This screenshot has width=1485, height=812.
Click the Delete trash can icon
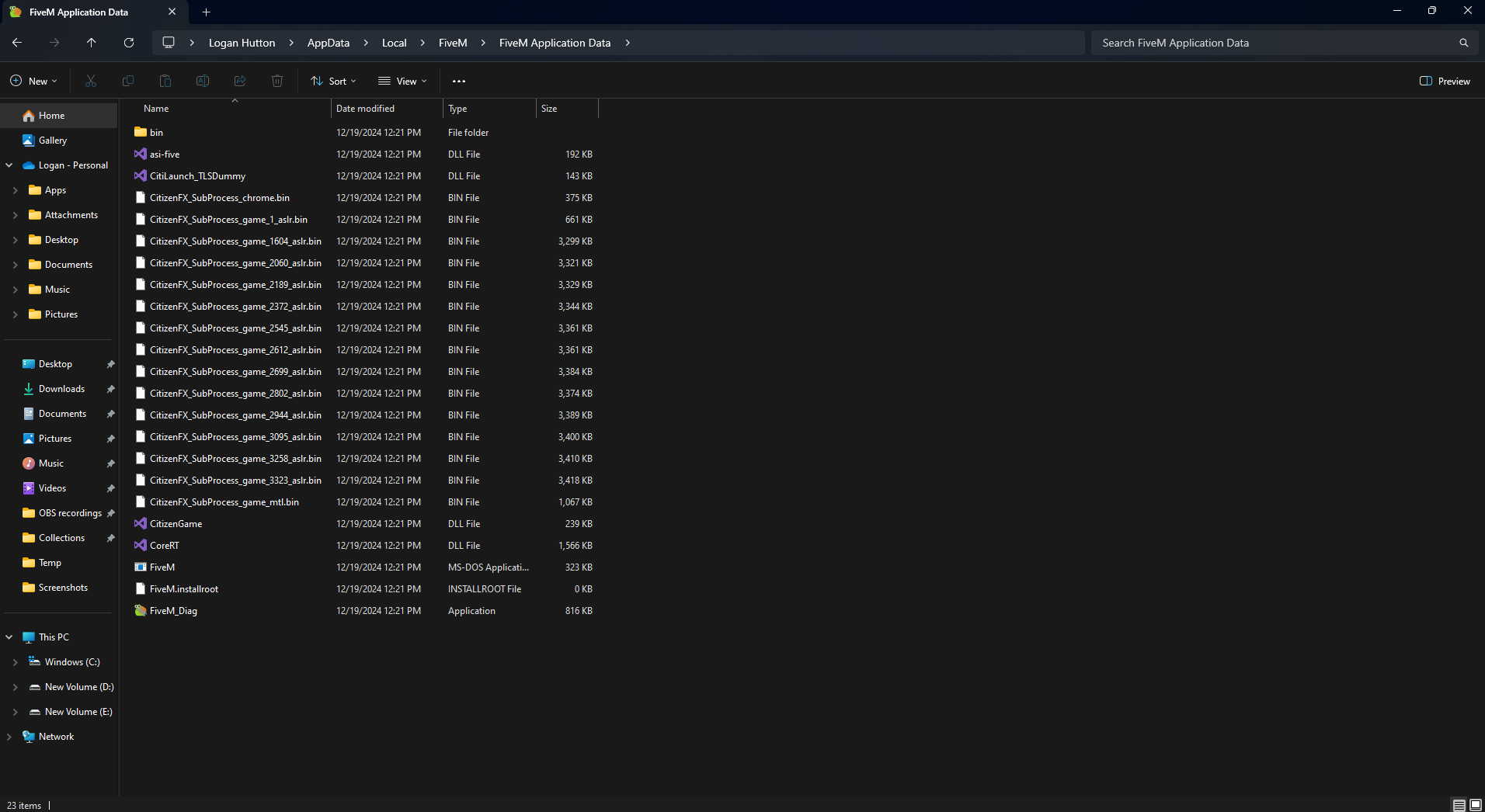click(x=277, y=81)
